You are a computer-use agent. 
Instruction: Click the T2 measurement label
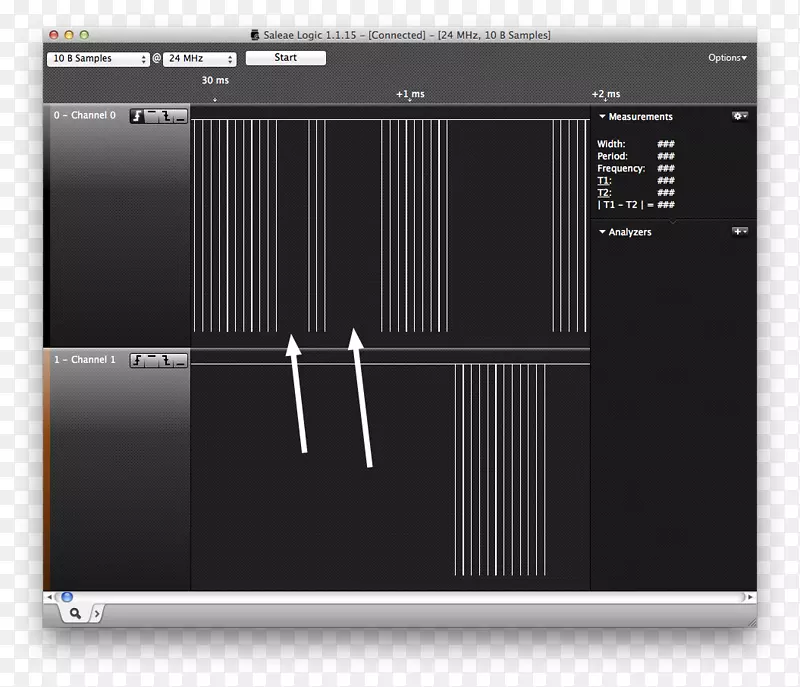[604, 193]
